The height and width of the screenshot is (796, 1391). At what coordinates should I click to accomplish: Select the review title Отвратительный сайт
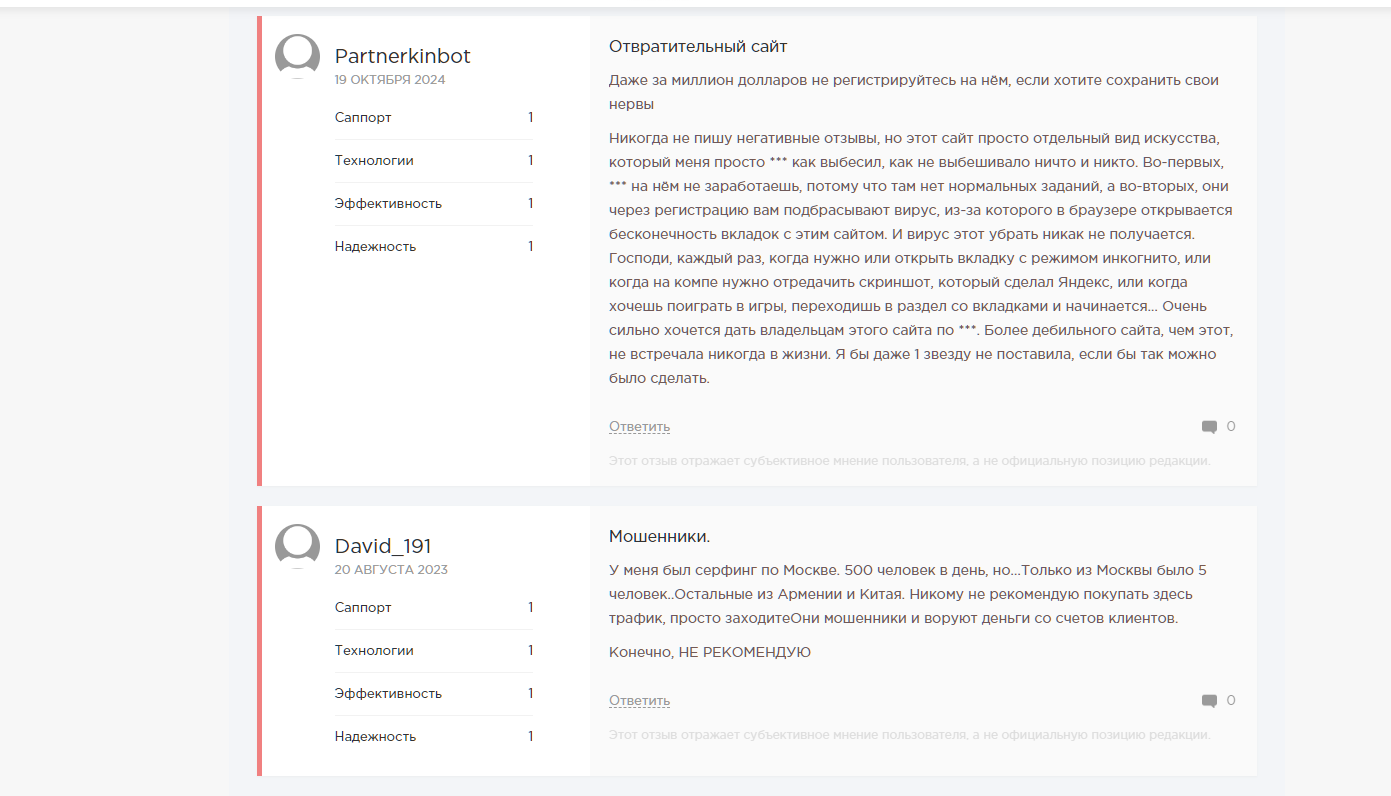click(698, 46)
